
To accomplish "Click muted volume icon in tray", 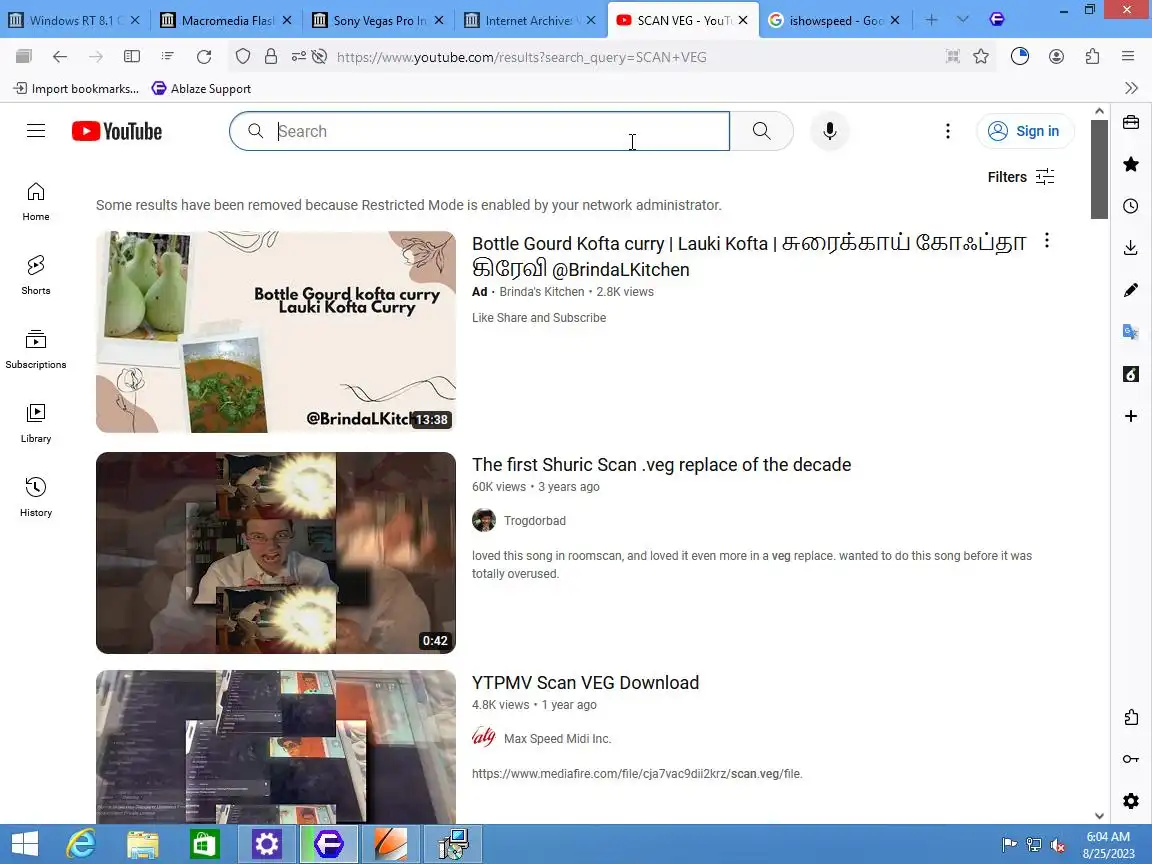I will pos(1058,845).
